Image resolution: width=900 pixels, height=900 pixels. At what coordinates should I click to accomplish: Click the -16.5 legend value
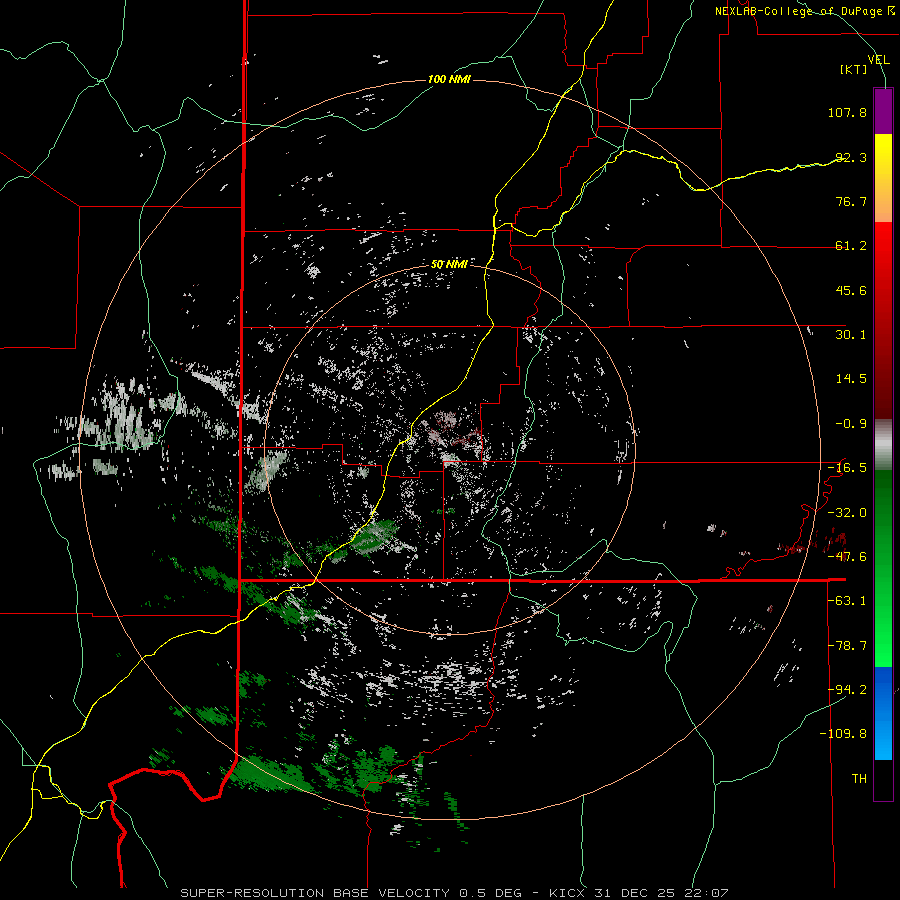coord(847,468)
